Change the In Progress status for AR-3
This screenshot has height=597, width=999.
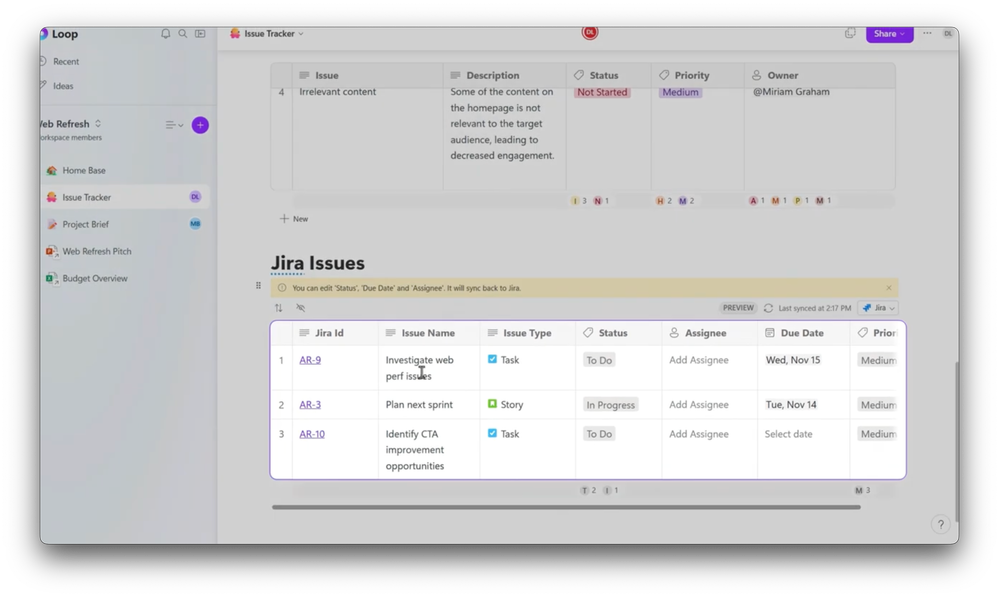tap(610, 405)
